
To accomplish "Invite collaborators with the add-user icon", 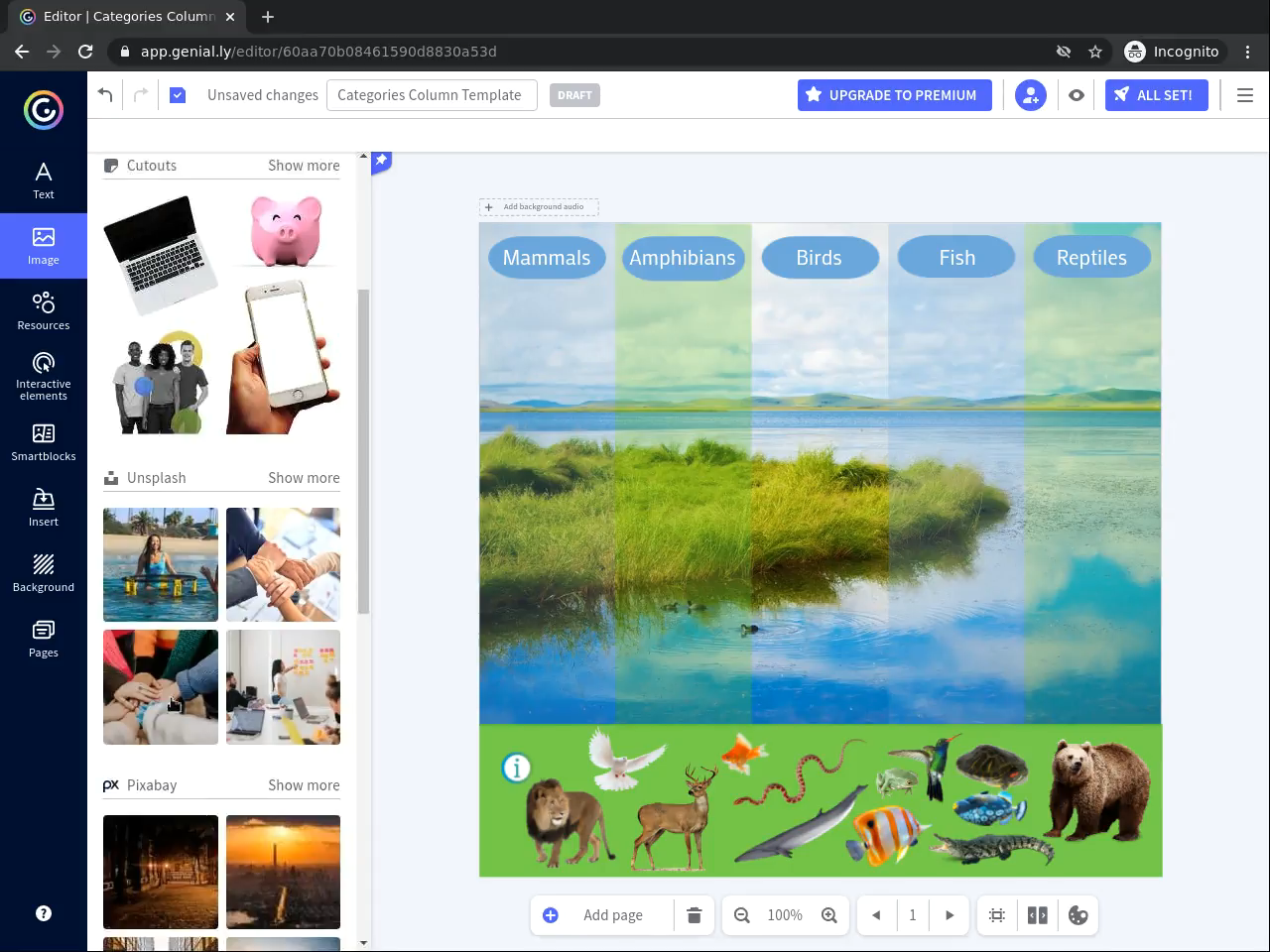I will 1031,95.
